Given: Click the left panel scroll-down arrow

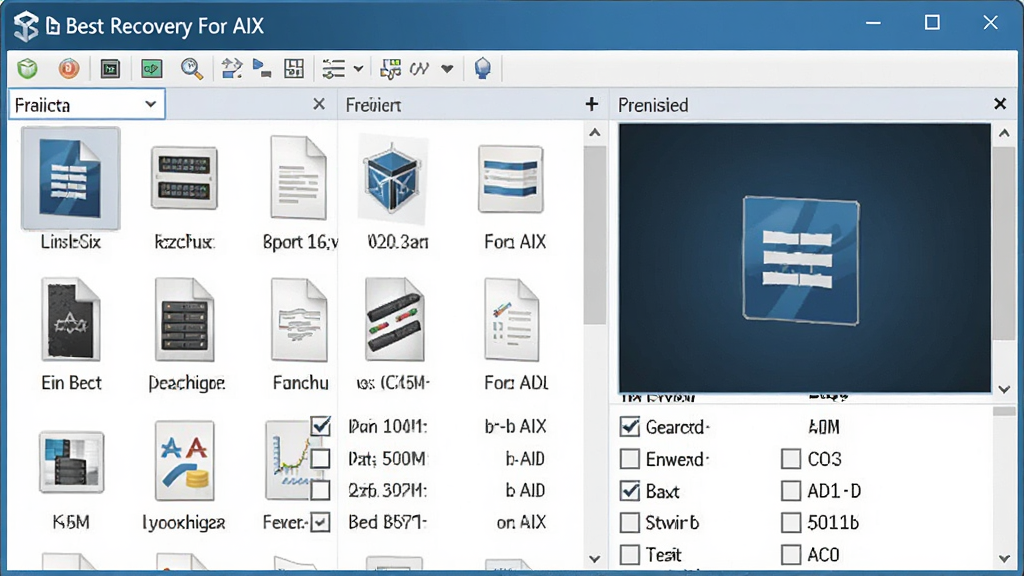Looking at the screenshot, I should 594,559.
